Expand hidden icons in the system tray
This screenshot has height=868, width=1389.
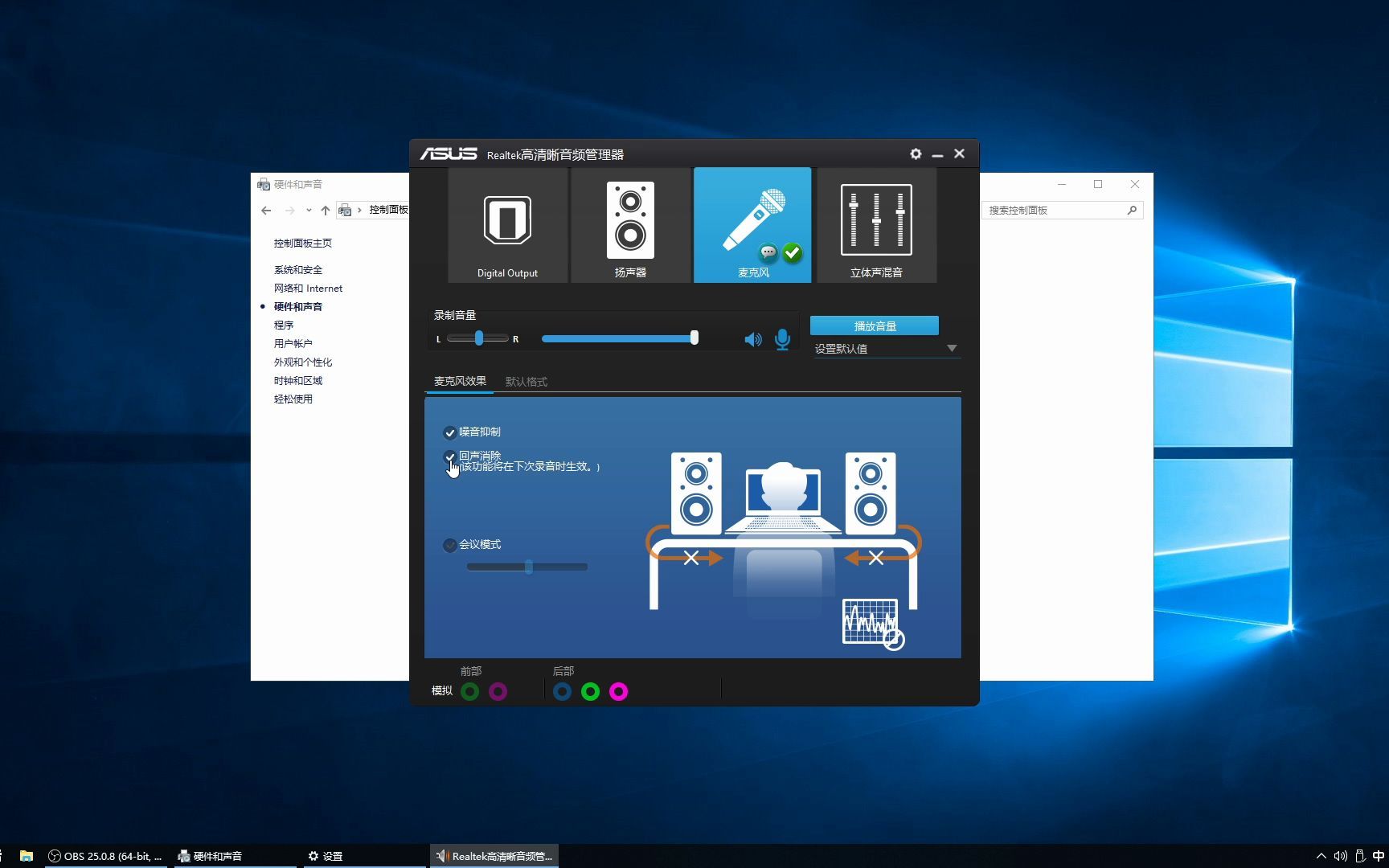1321,855
